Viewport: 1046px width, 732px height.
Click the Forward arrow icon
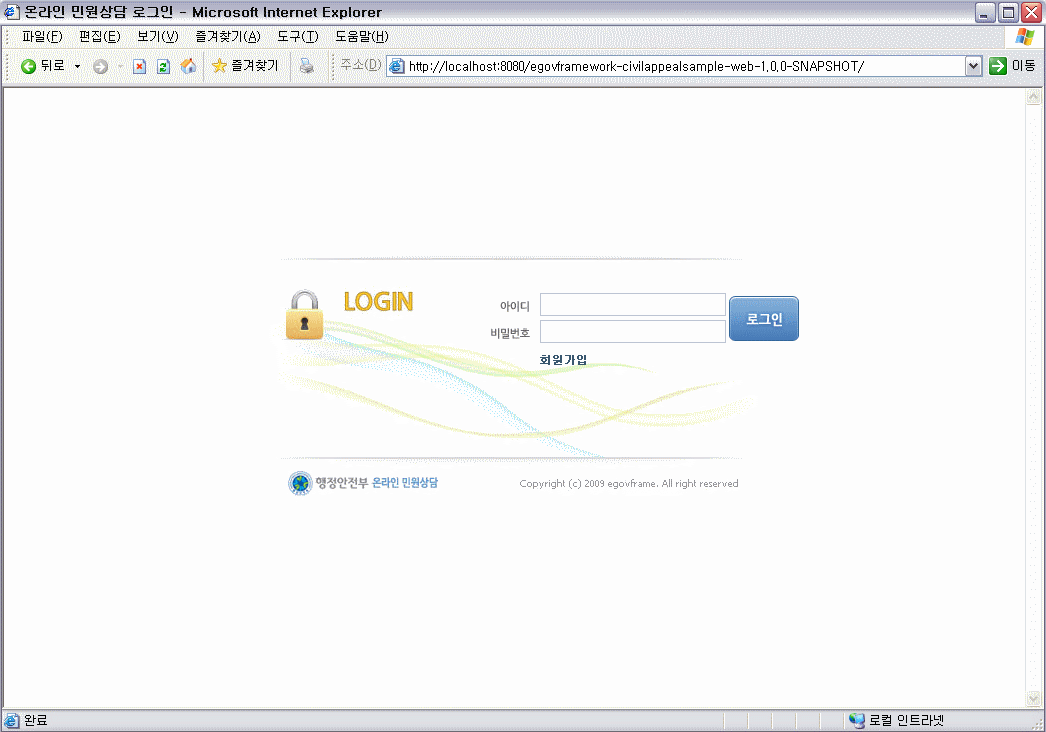[x=100, y=66]
